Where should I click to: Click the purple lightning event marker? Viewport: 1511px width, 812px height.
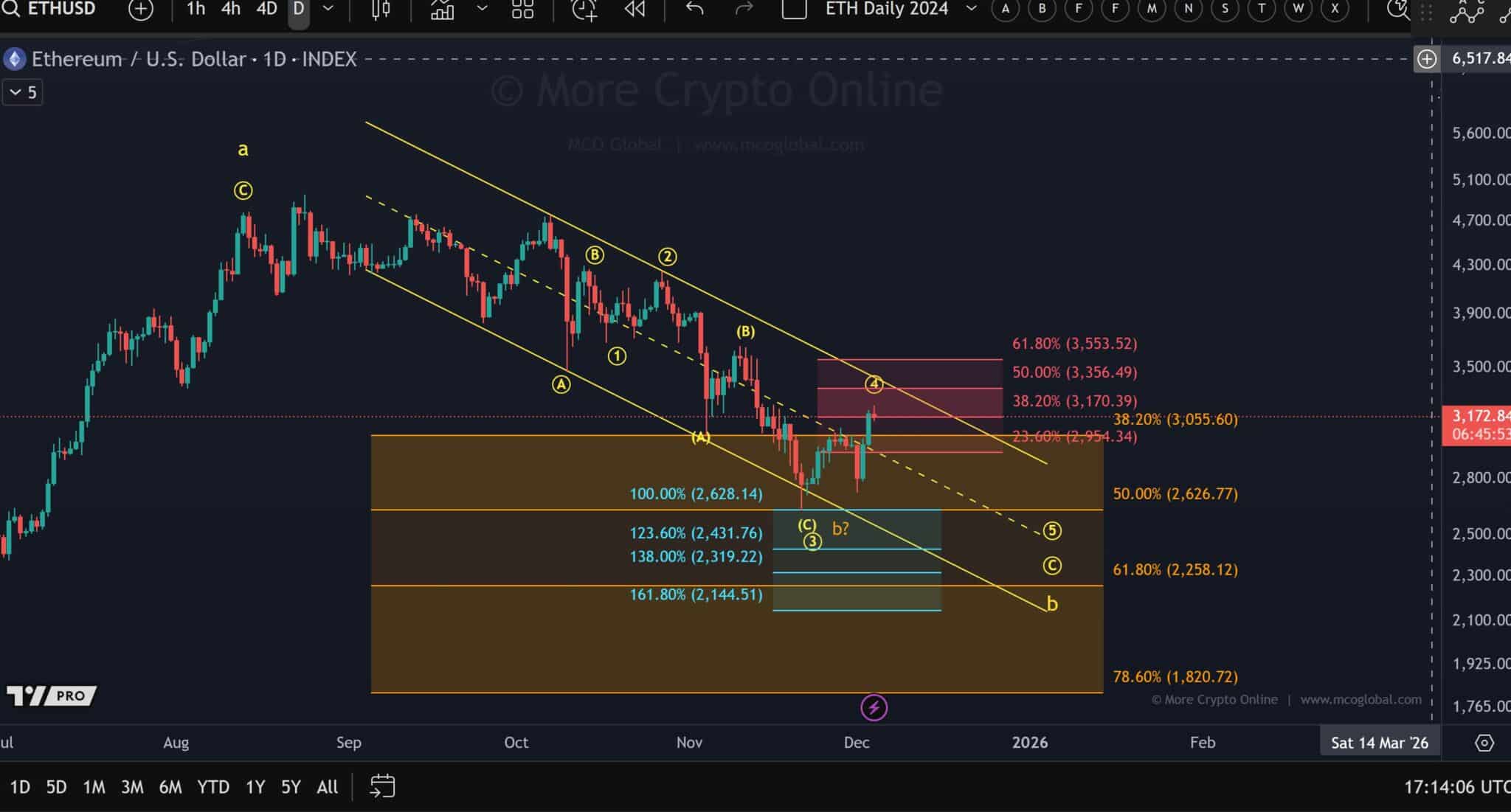(x=874, y=708)
